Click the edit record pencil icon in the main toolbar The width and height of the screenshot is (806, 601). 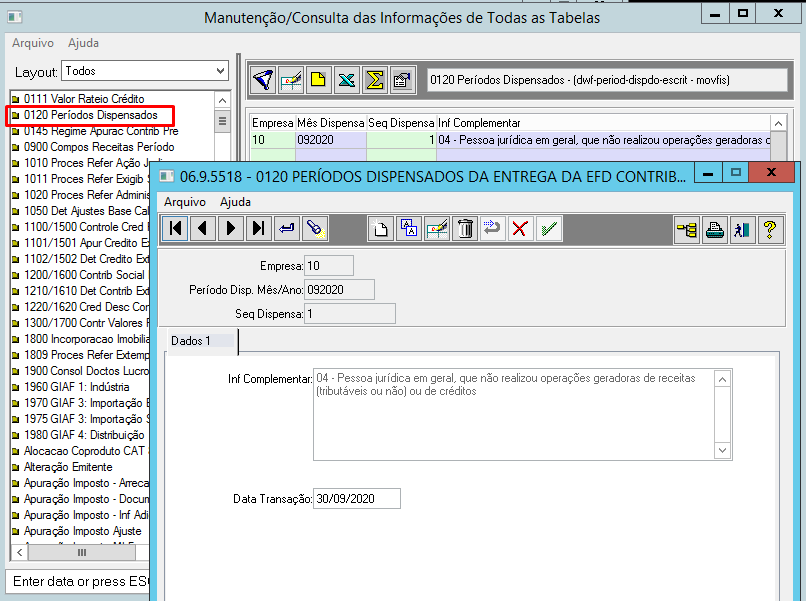click(291, 80)
